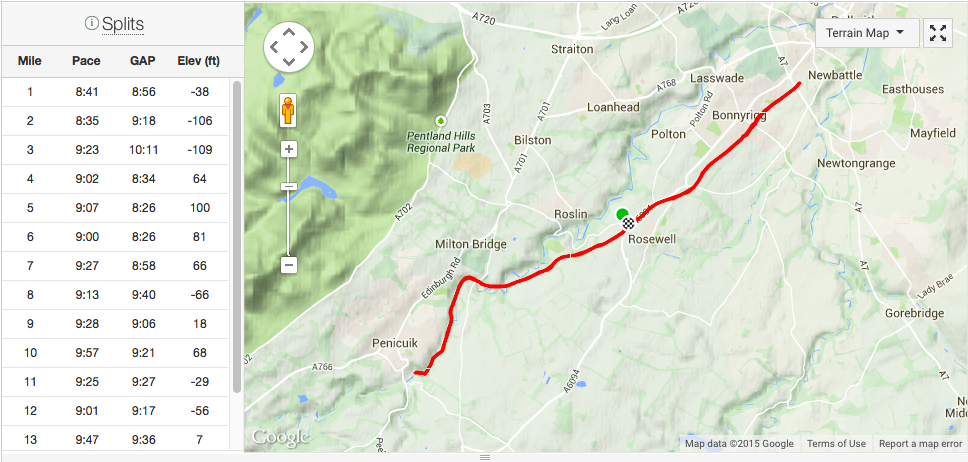Pan the map right using the arrow control

pyautogui.click(x=304, y=47)
